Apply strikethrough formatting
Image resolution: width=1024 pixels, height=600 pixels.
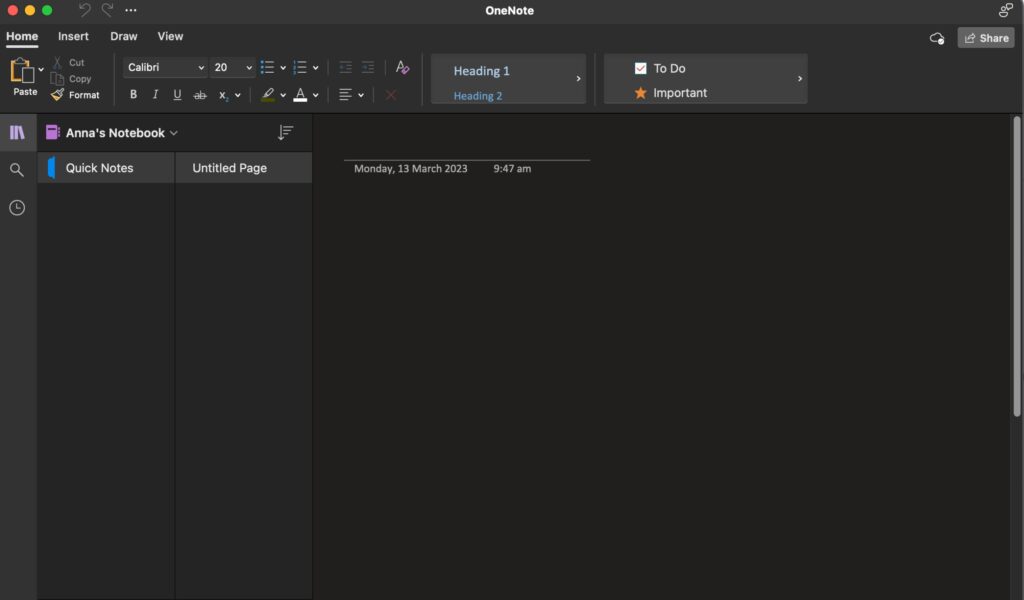(200, 95)
